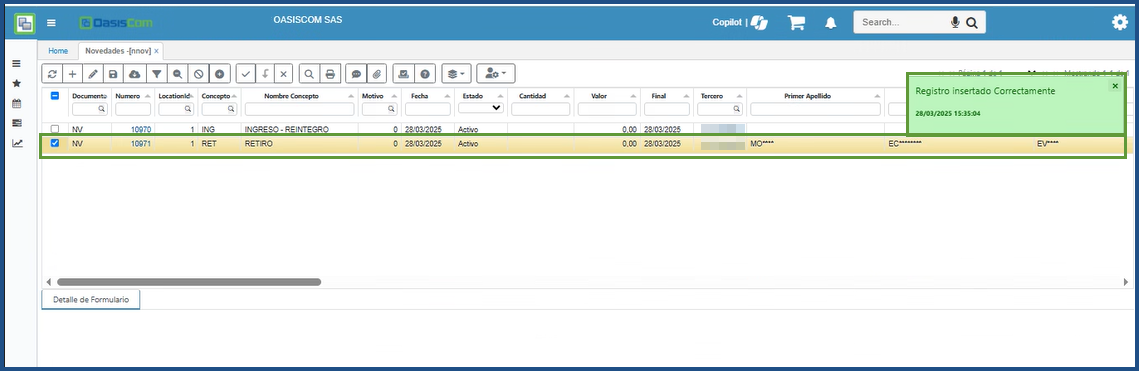Print using the printer icon
Viewport: 1139px width, 371px height.
click(330, 74)
